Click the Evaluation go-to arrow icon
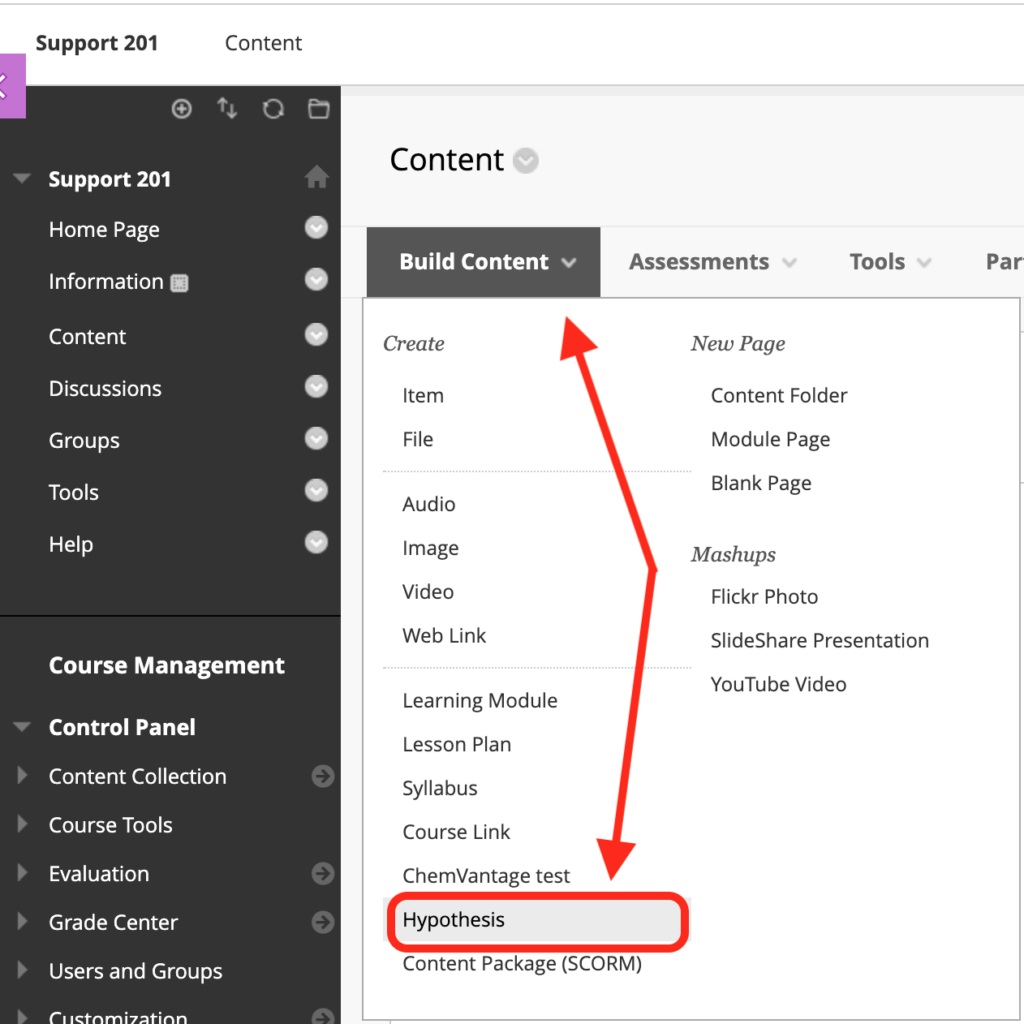1024x1024 pixels. coord(322,874)
